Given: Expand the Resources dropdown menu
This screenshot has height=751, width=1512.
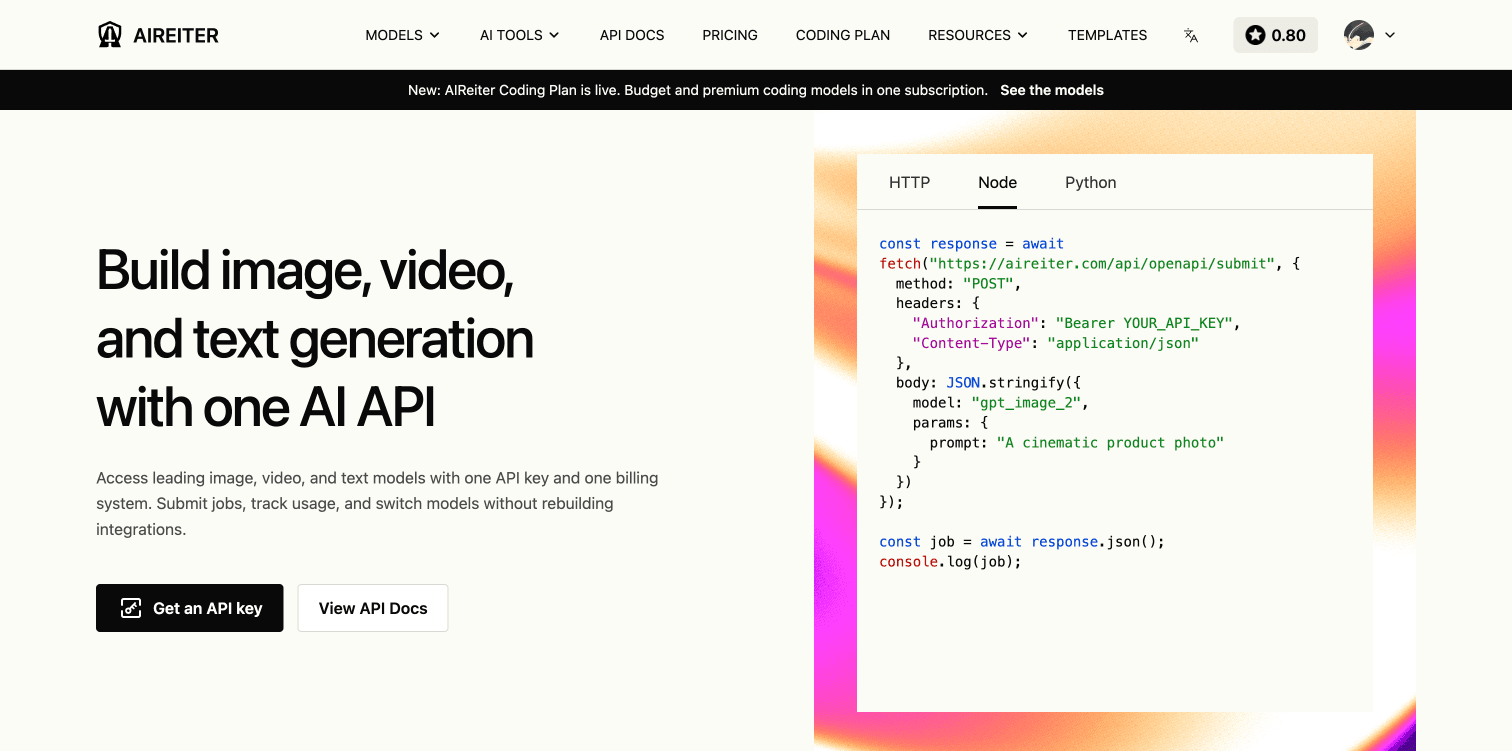Looking at the screenshot, I should (978, 35).
